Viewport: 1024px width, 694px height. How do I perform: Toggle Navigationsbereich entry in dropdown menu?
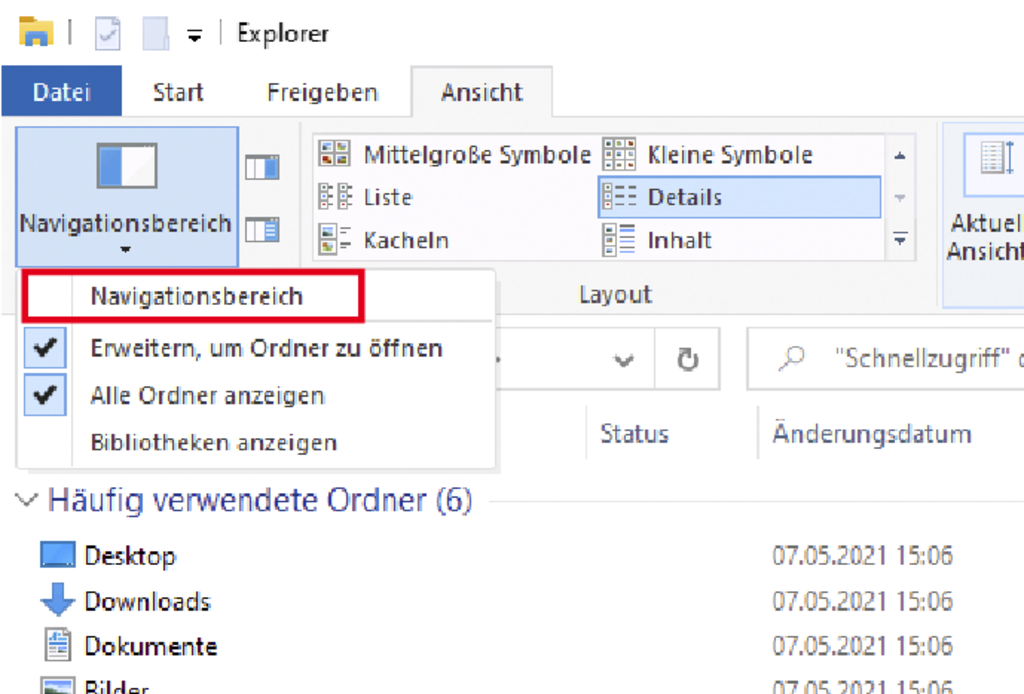coord(196,296)
